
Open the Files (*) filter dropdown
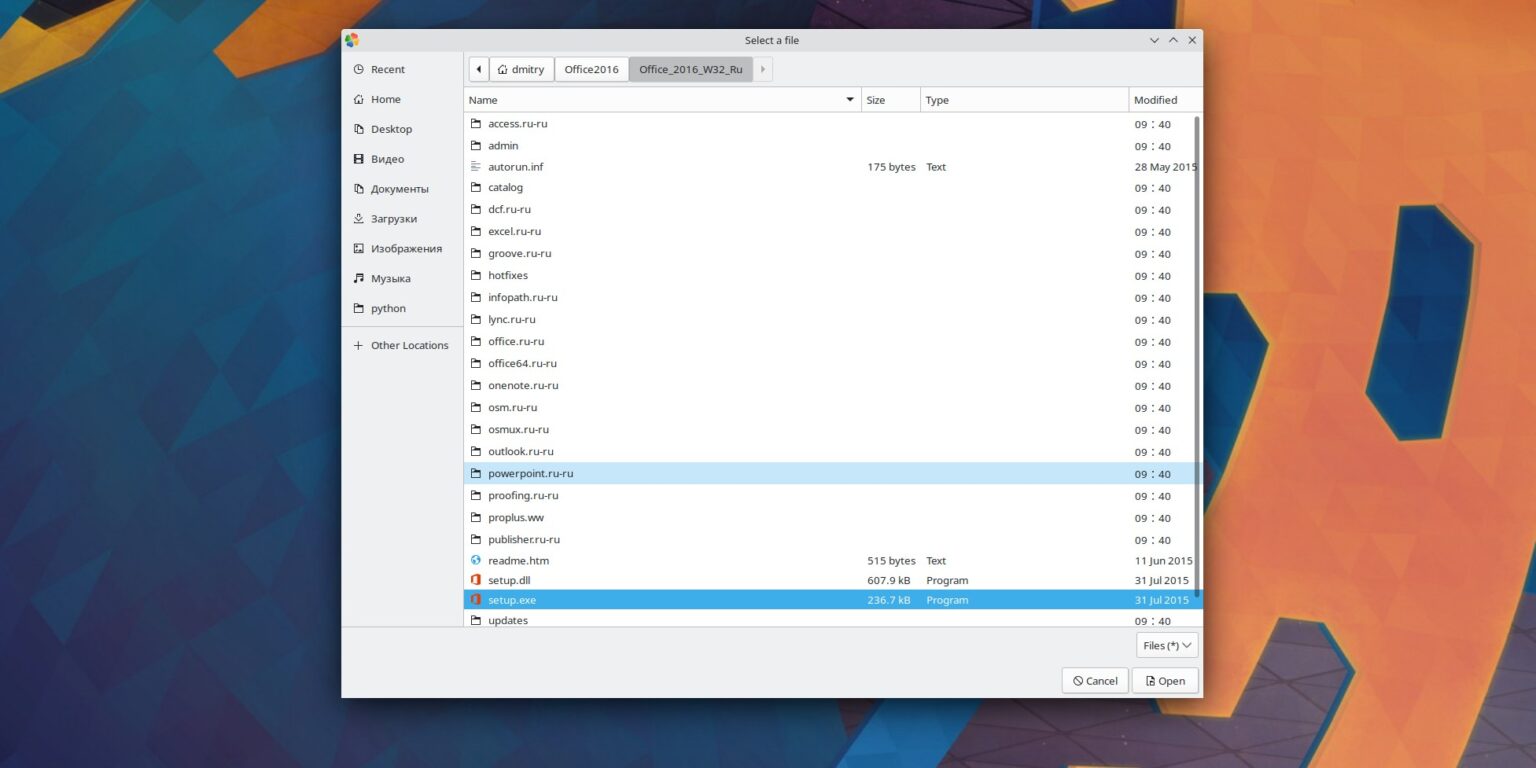click(1165, 645)
